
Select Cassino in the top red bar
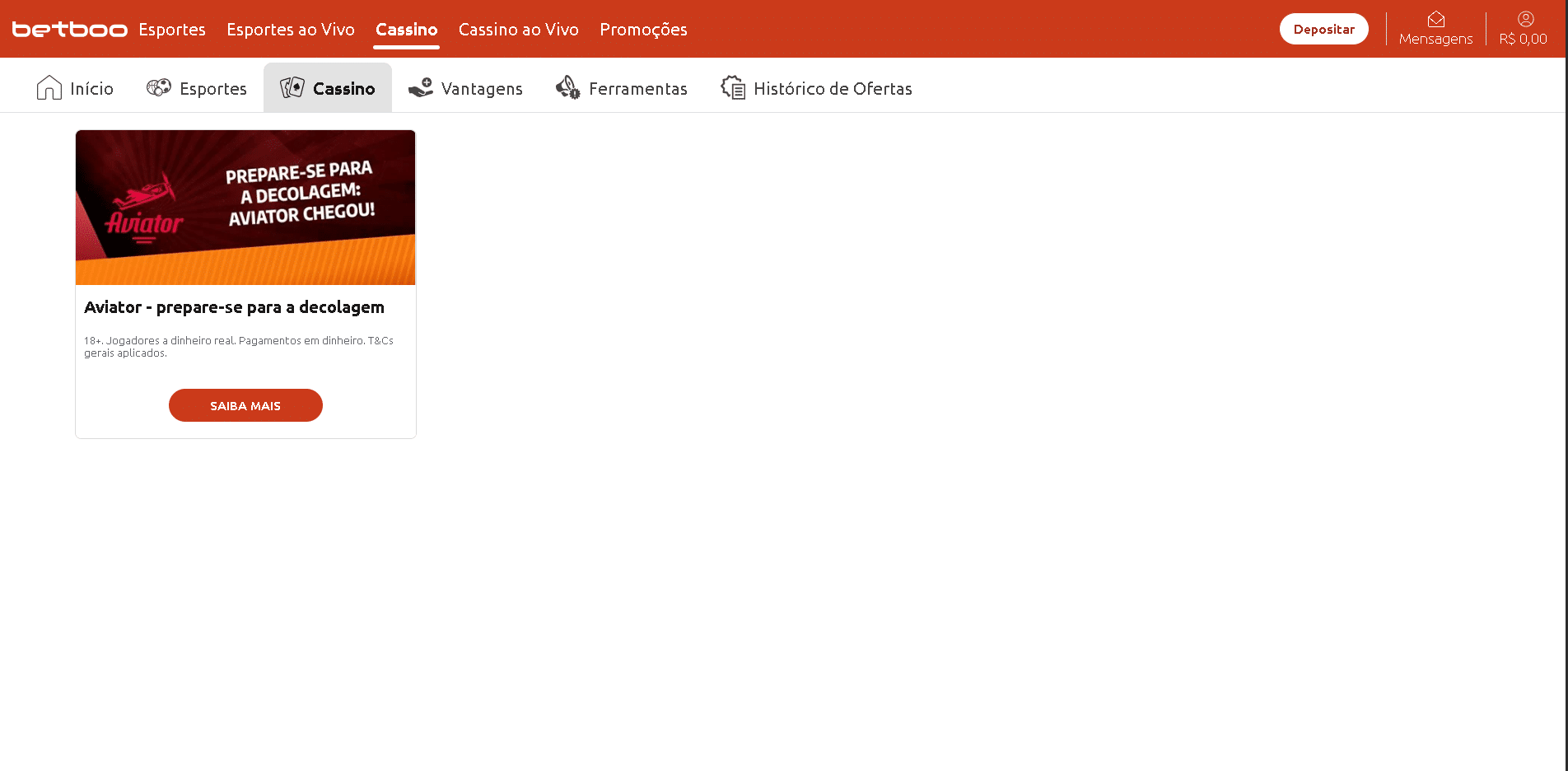click(x=406, y=30)
